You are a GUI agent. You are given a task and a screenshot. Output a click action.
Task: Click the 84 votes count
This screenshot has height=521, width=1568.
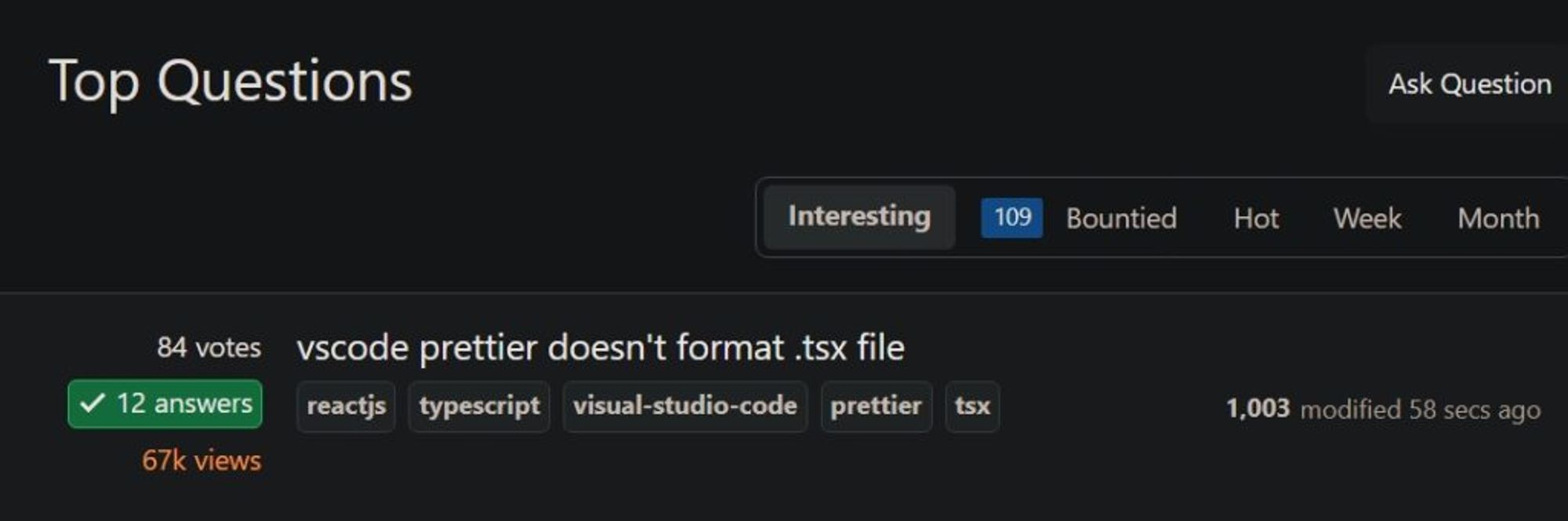209,346
